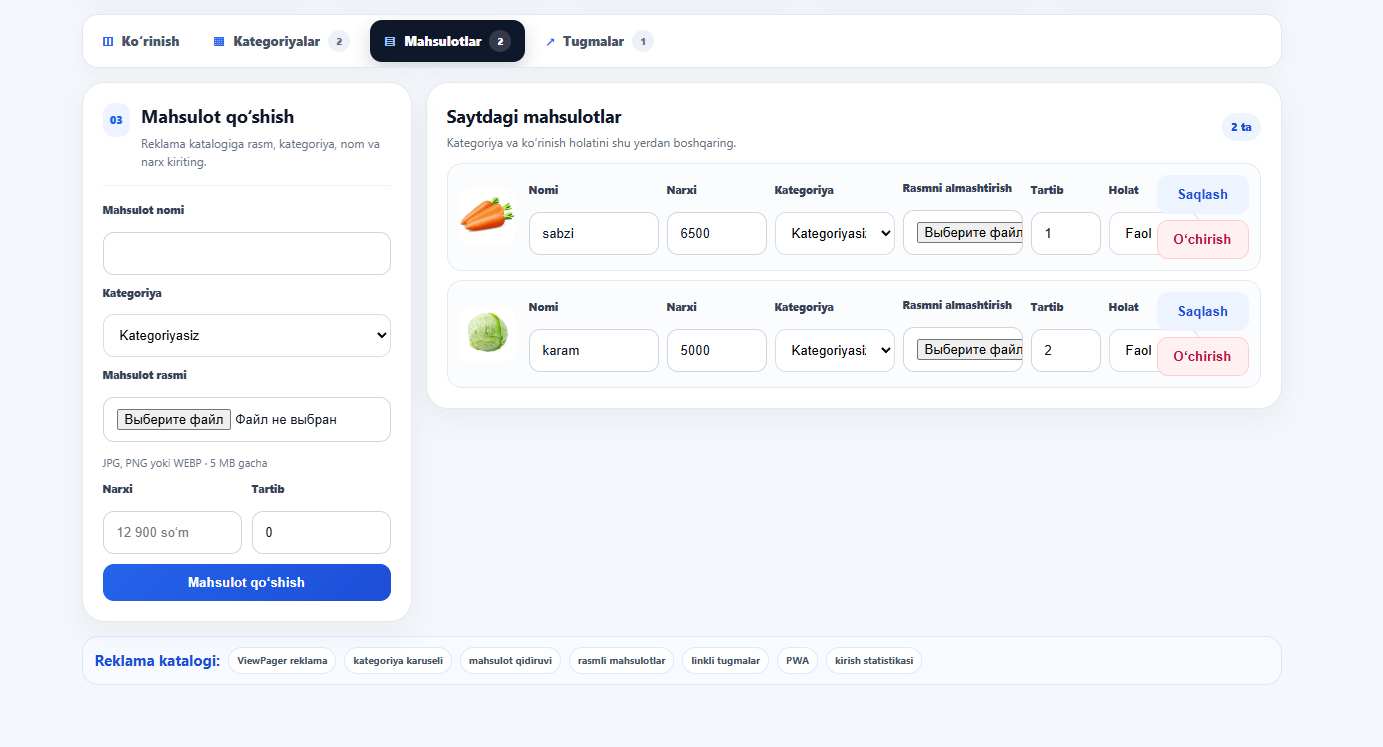Image resolution: width=1383 pixels, height=747 pixels.
Task: Choose file for Mahsulot rasmi
Action: (174, 420)
